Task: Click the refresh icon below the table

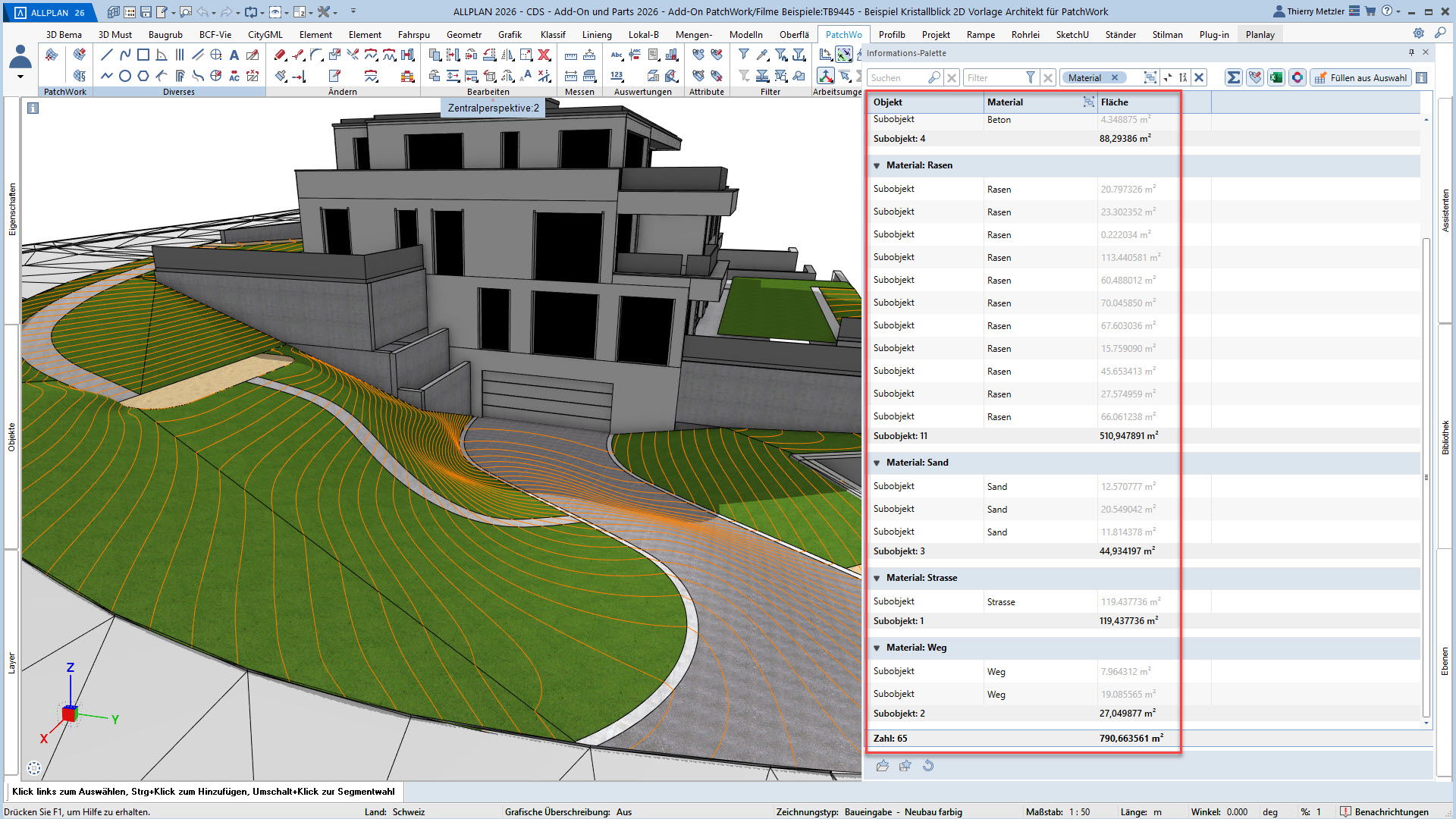Action: click(x=928, y=766)
